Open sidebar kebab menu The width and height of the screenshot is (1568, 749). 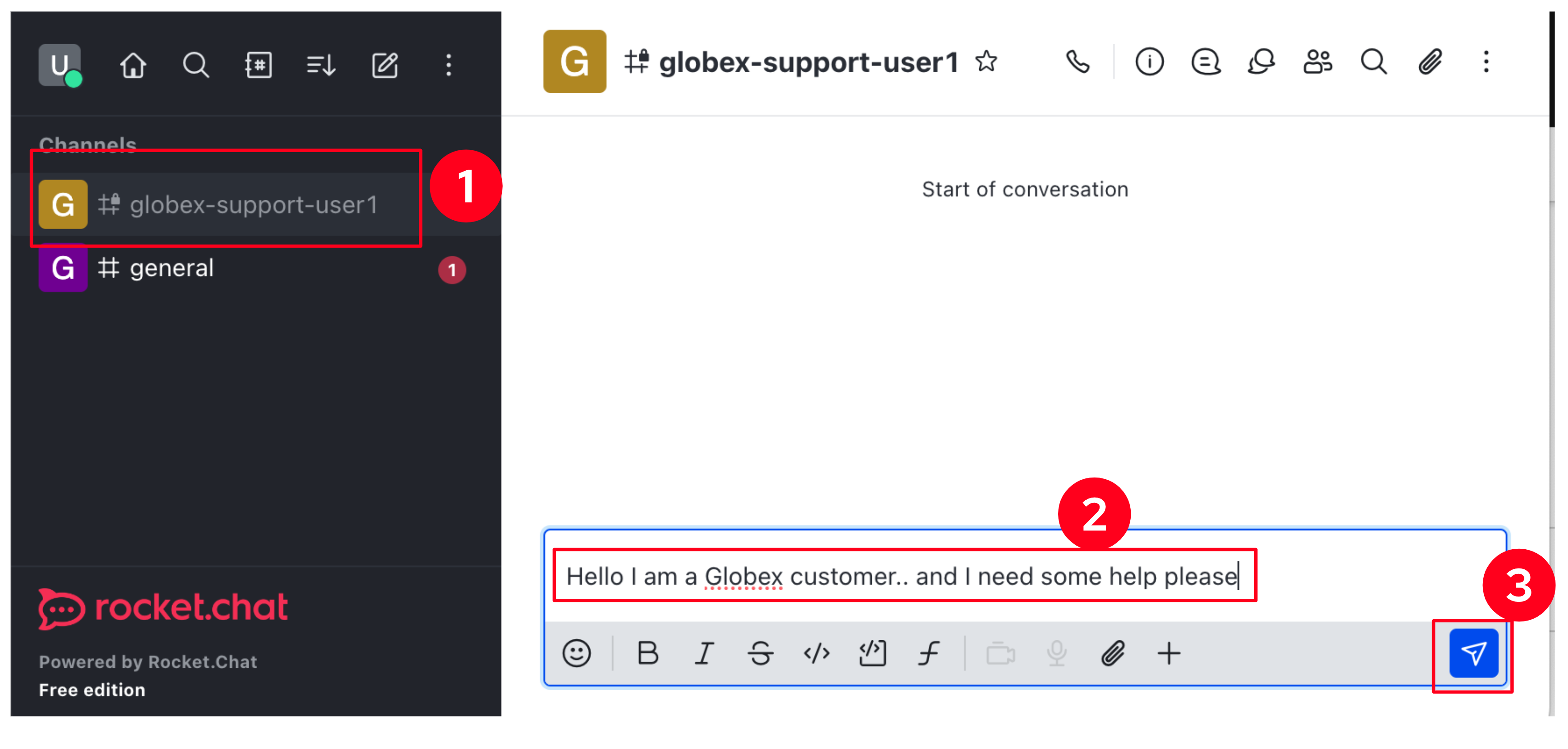pyautogui.click(x=449, y=65)
